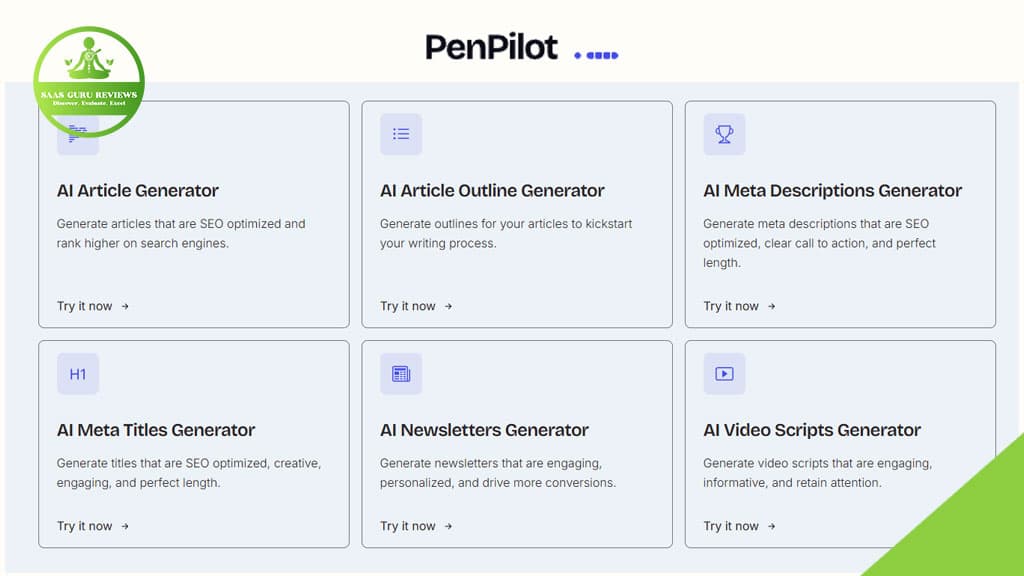Click the trophy icon for Meta Descriptions
The width and height of the screenshot is (1024, 576).
click(724, 134)
